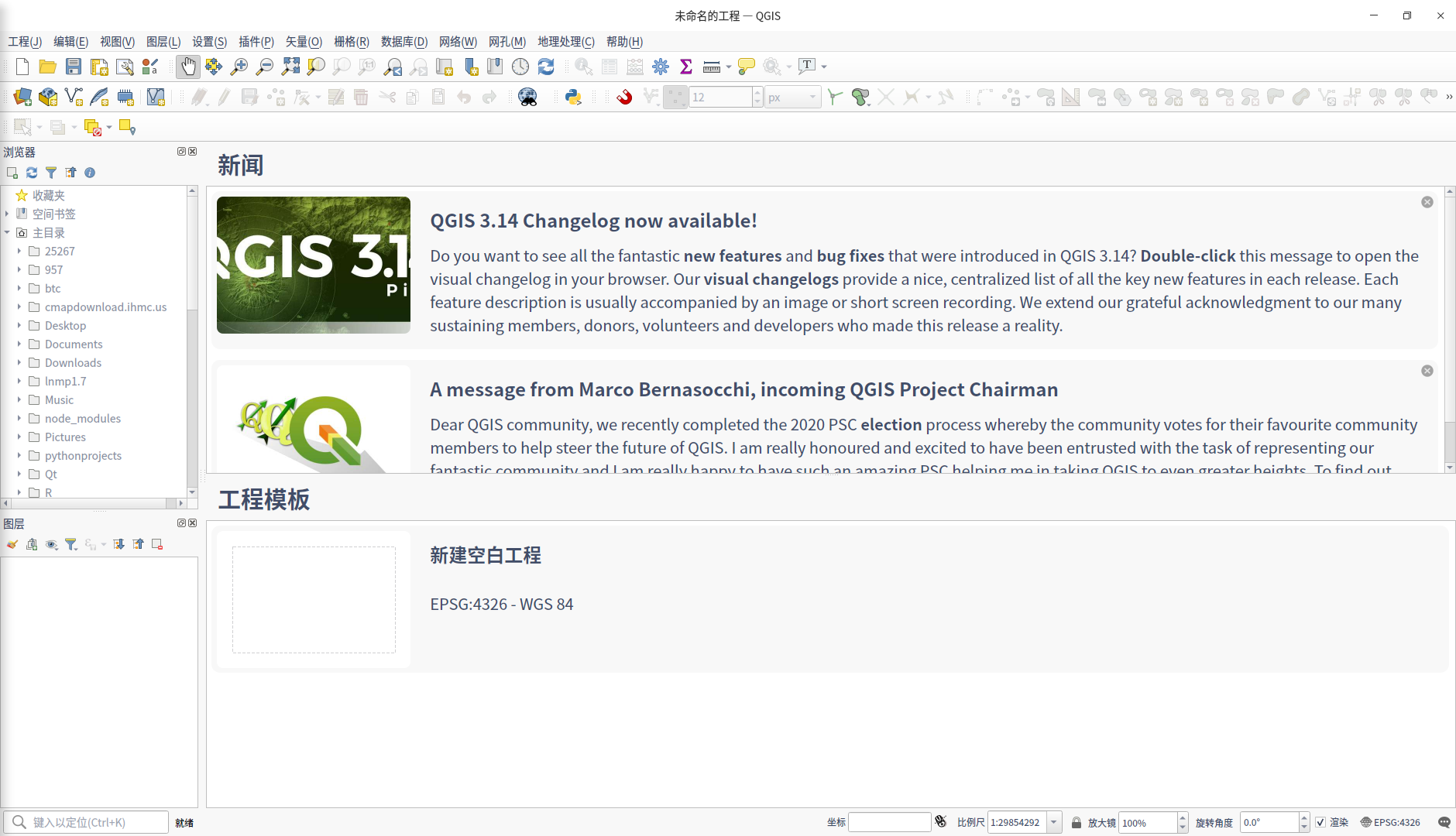Toggle the scale lock padlock icon
The image size is (1456, 836).
[1076, 822]
